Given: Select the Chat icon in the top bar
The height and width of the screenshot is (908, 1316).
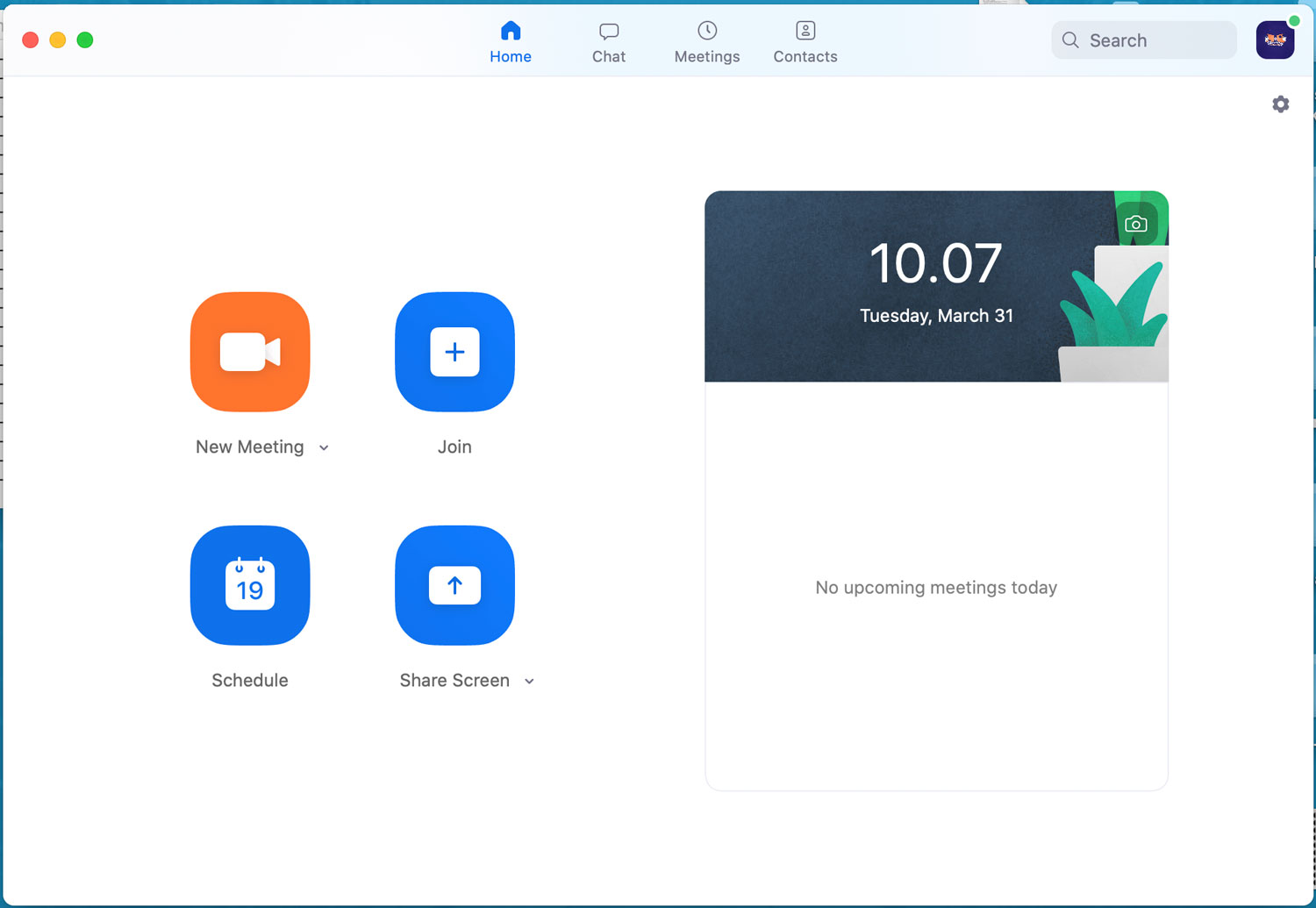Looking at the screenshot, I should (x=608, y=30).
